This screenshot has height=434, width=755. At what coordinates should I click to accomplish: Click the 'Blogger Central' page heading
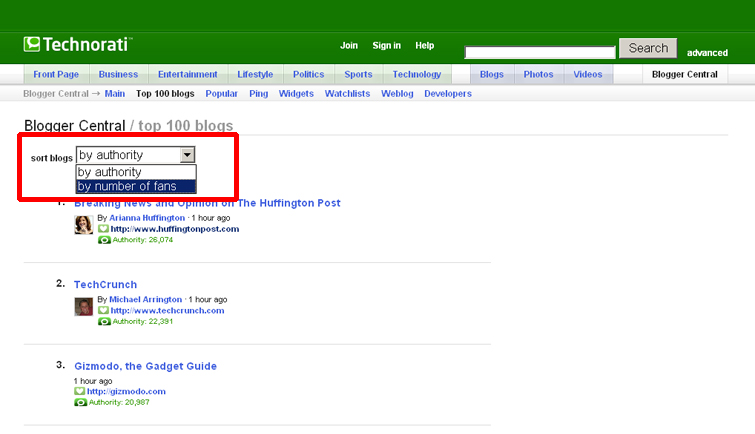point(75,126)
